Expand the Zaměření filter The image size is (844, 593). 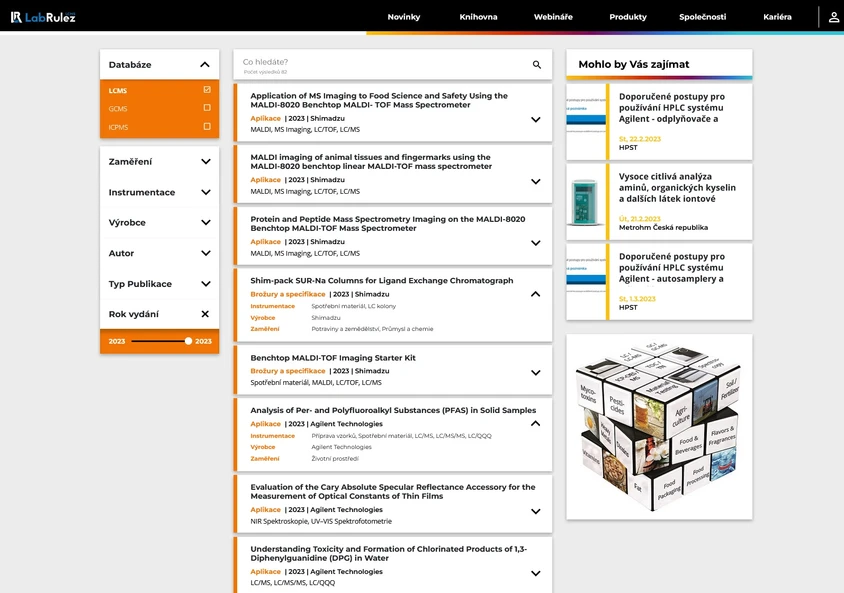point(206,161)
